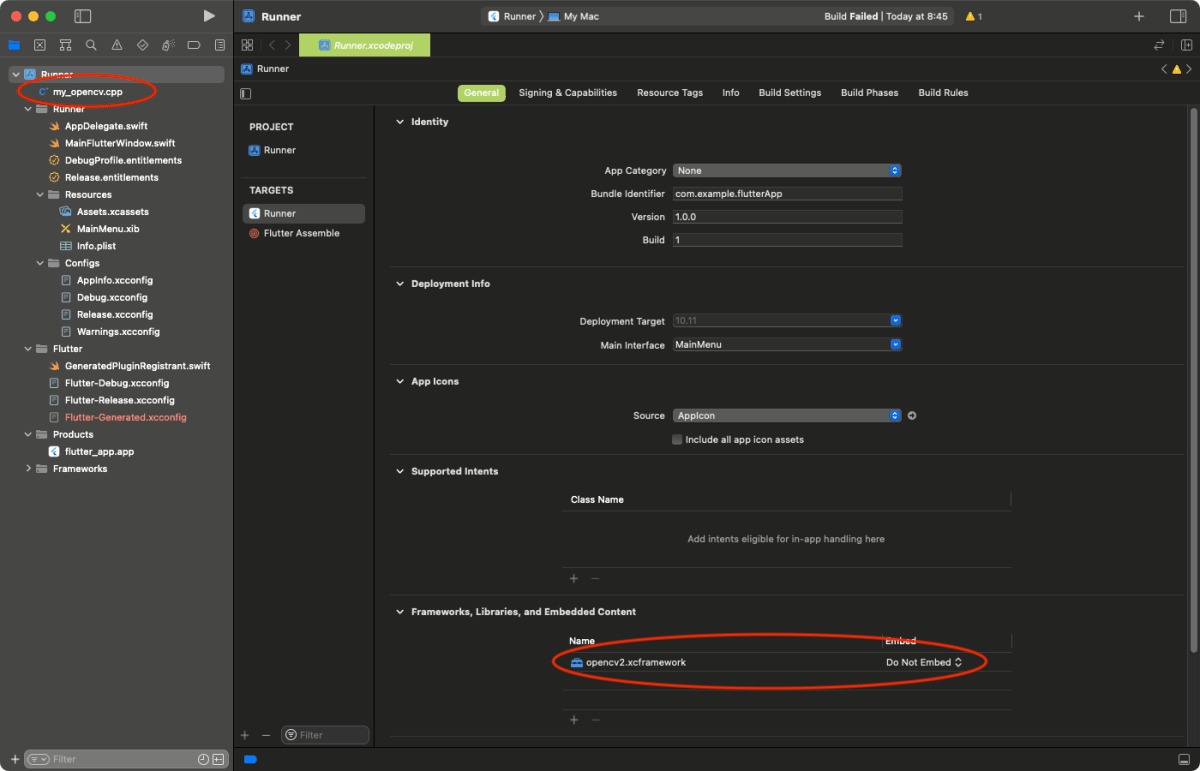Image resolution: width=1200 pixels, height=771 pixels.
Task: Switch to Signing & Capabilities tab
Action: 567,93
